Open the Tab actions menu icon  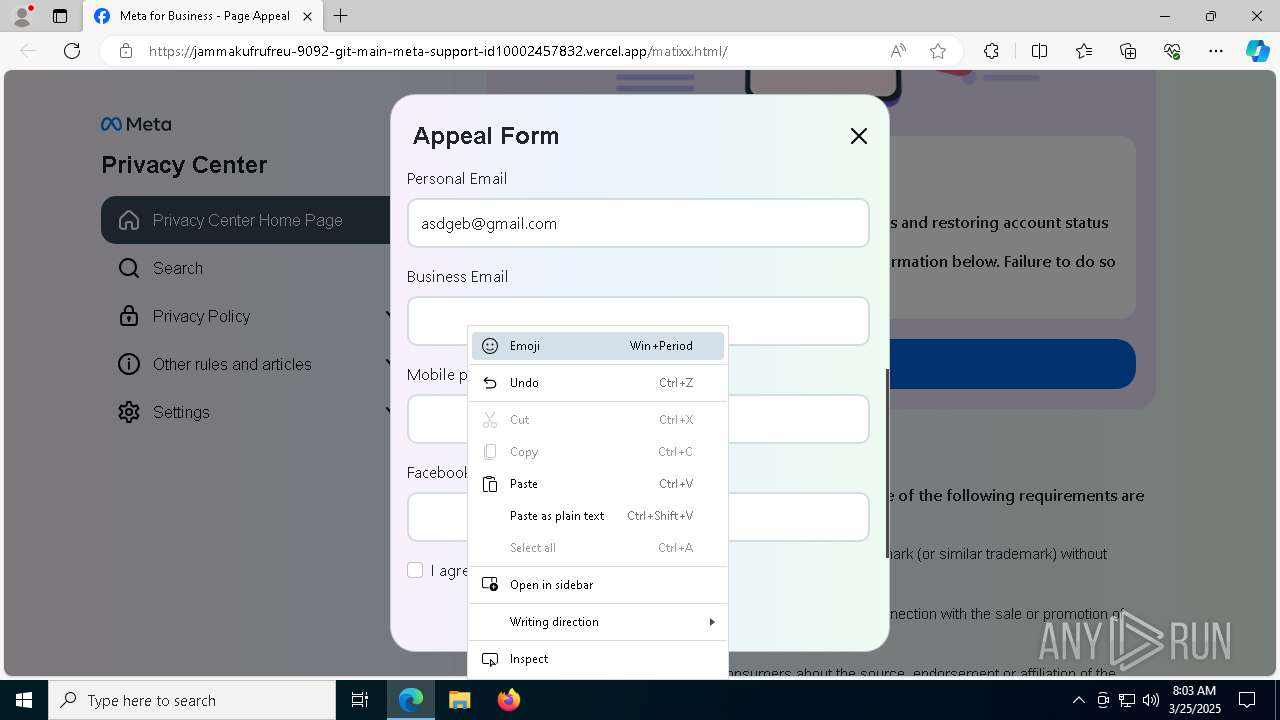point(60,16)
